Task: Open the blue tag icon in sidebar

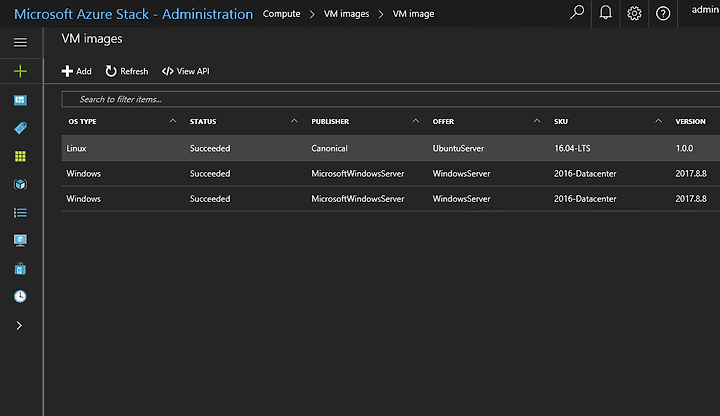Action: click(x=20, y=128)
